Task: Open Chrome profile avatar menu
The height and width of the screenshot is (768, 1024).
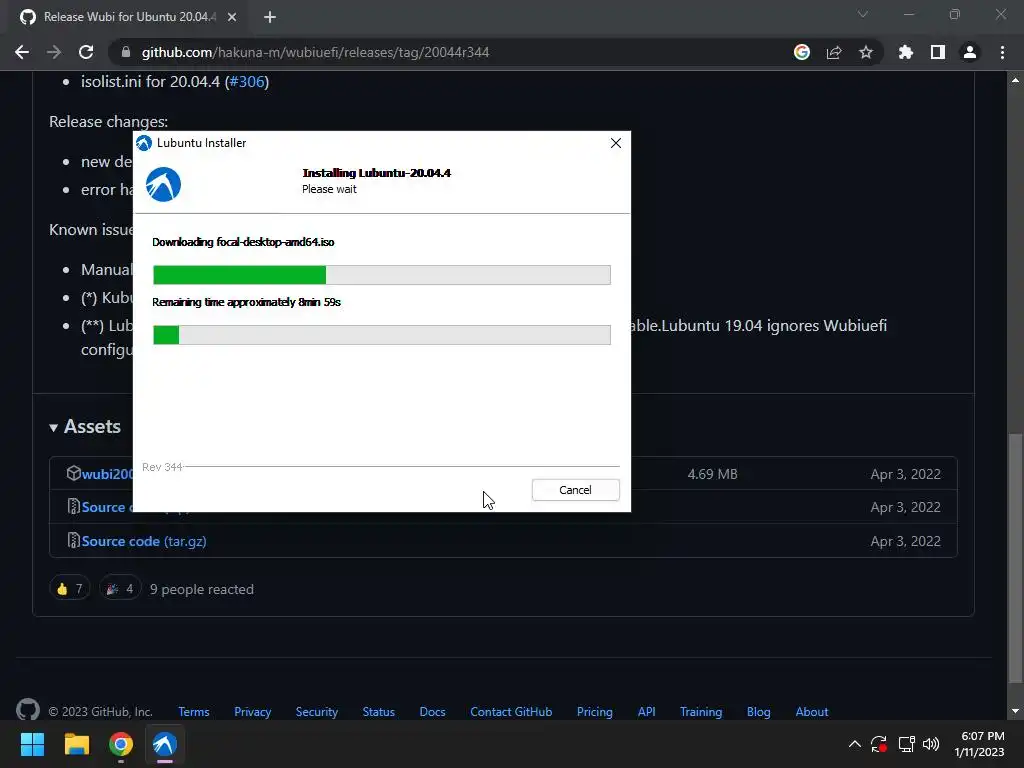Action: click(x=970, y=52)
